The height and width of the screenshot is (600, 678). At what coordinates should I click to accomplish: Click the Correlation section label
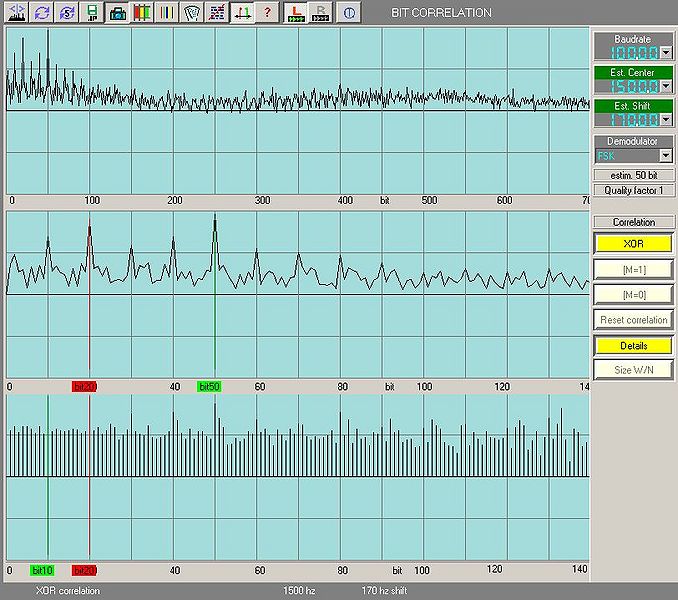[x=633, y=222]
